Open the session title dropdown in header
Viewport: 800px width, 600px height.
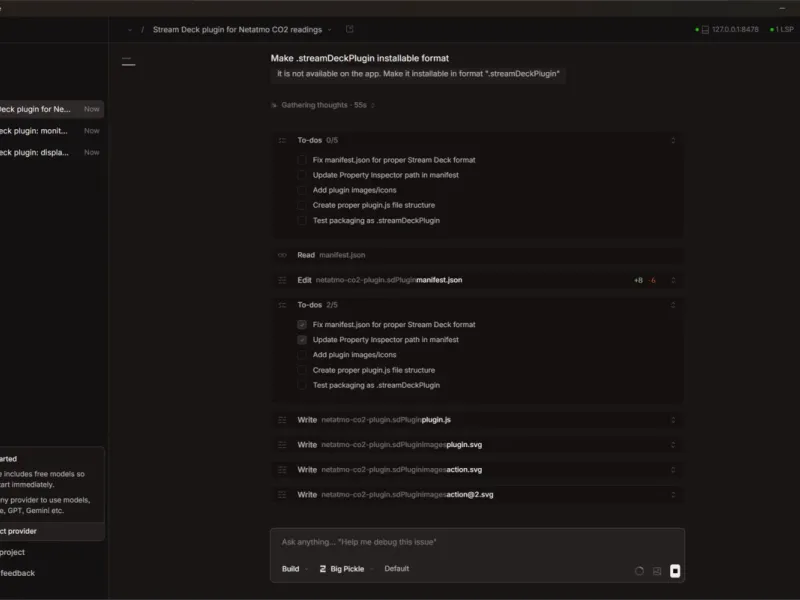[330, 30]
